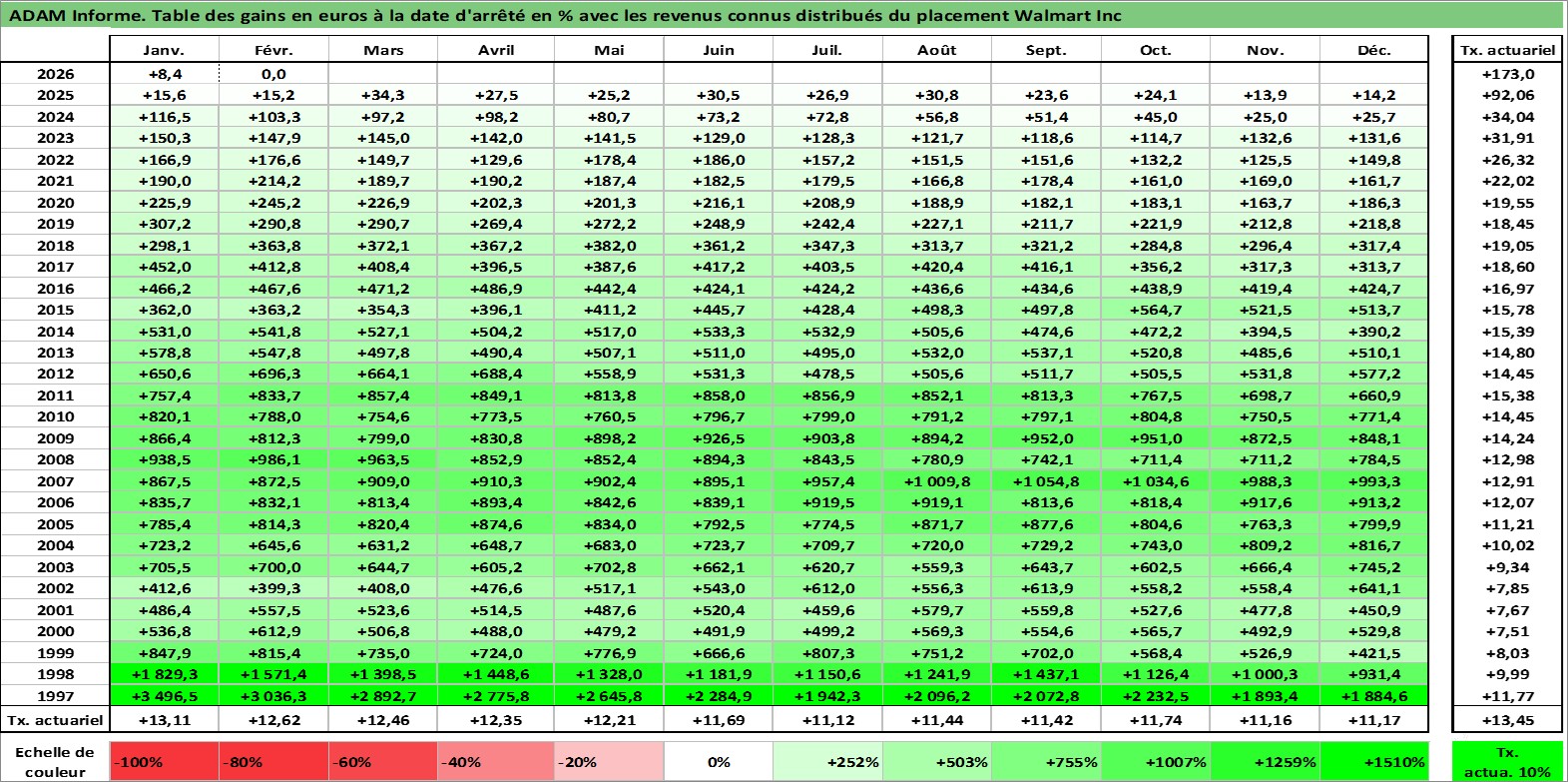The width and height of the screenshot is (1568, 782).
Task: Select the +1510% bright green swatch
Action: point(1374,761)
